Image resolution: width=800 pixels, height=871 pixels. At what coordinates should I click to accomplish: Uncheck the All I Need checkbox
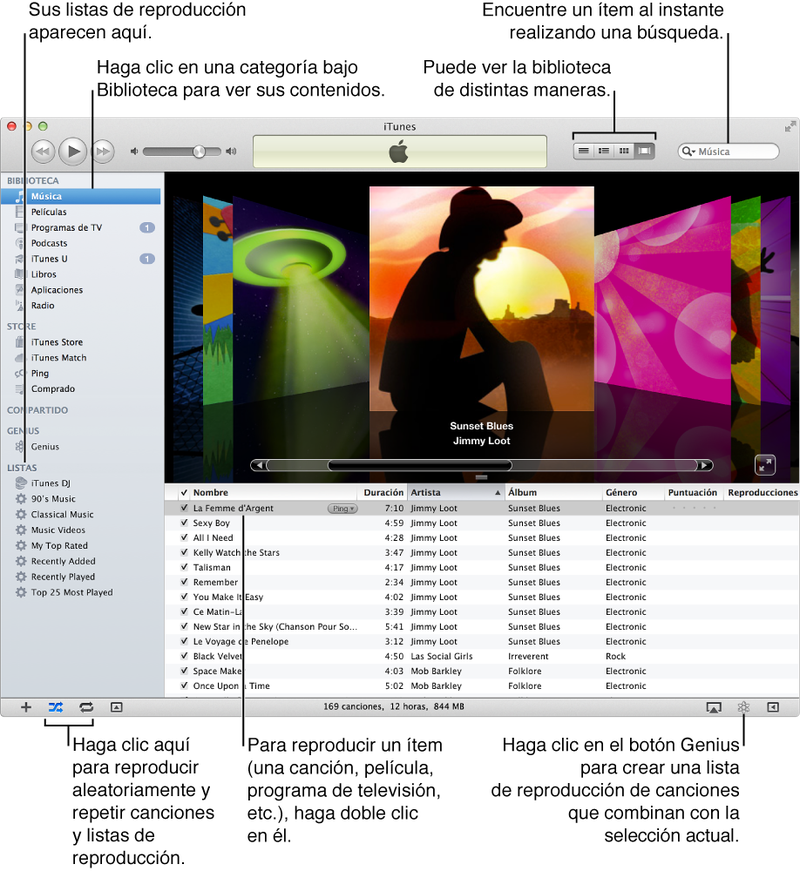tap(184, 537)
